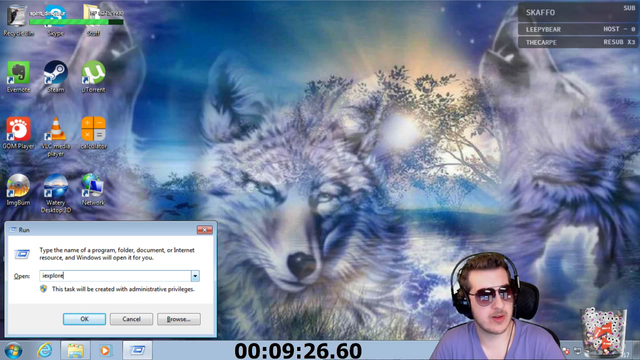Click Cancel in the Run dialog
Screen dimensions: 640x360
pyautogui.click(x=131, y=319)
